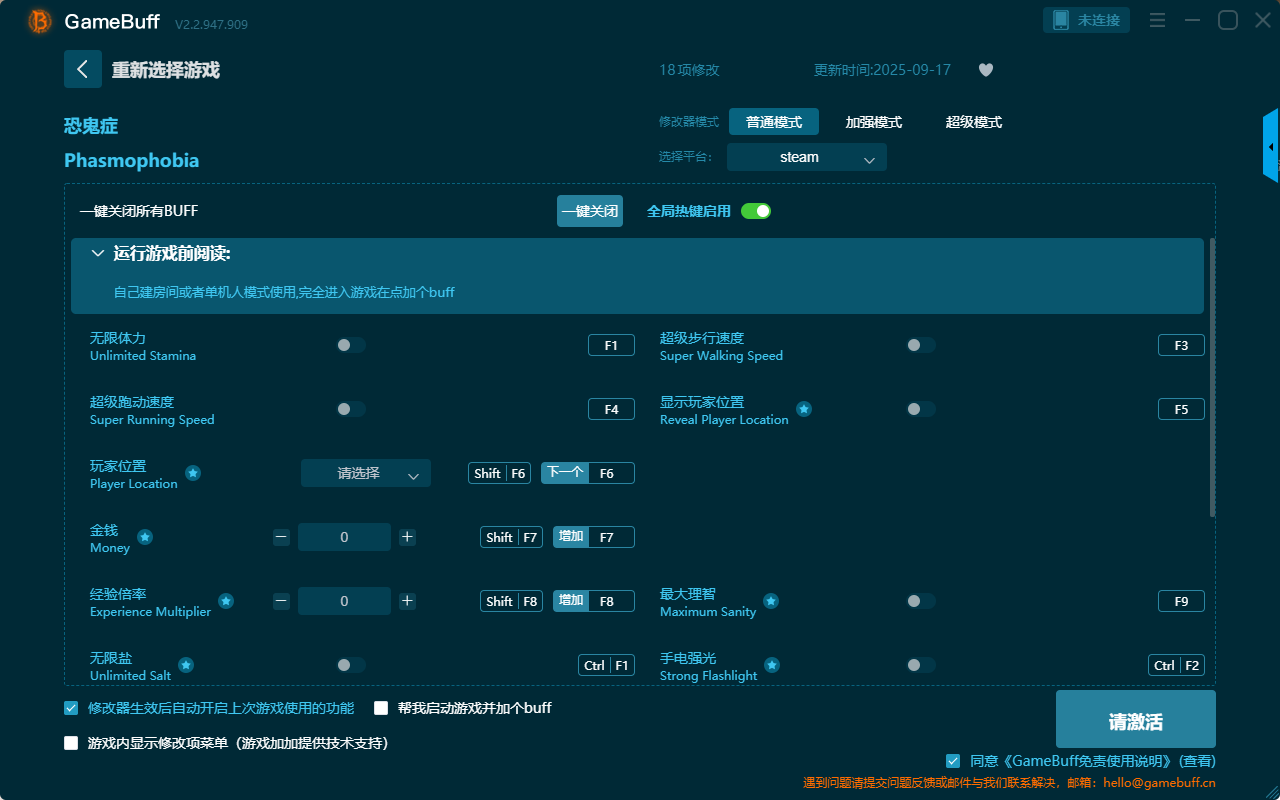Click the 下一个 F6 hotkey button
Viewport: 1280px width, 800px height.
[x=588, y=473]
